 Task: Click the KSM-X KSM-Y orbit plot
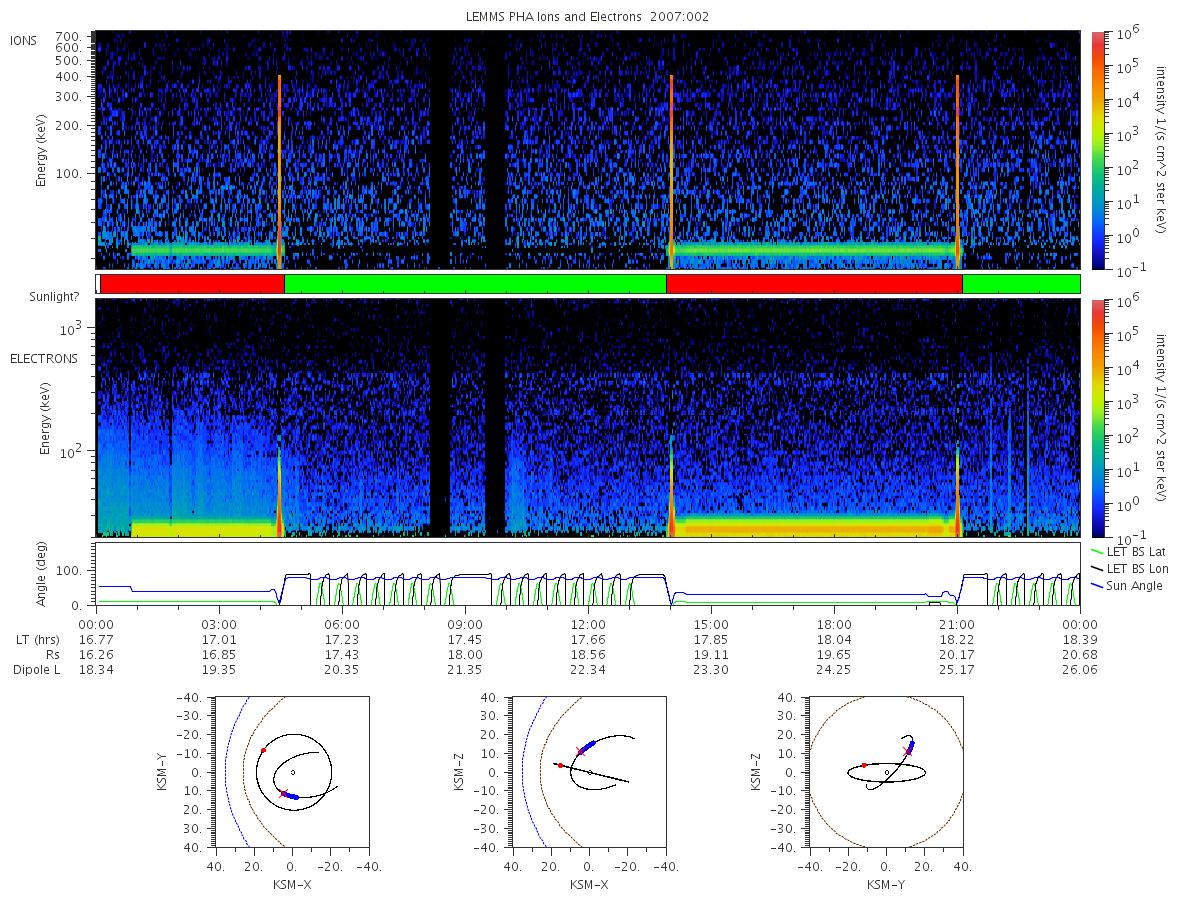click(291, 772)
